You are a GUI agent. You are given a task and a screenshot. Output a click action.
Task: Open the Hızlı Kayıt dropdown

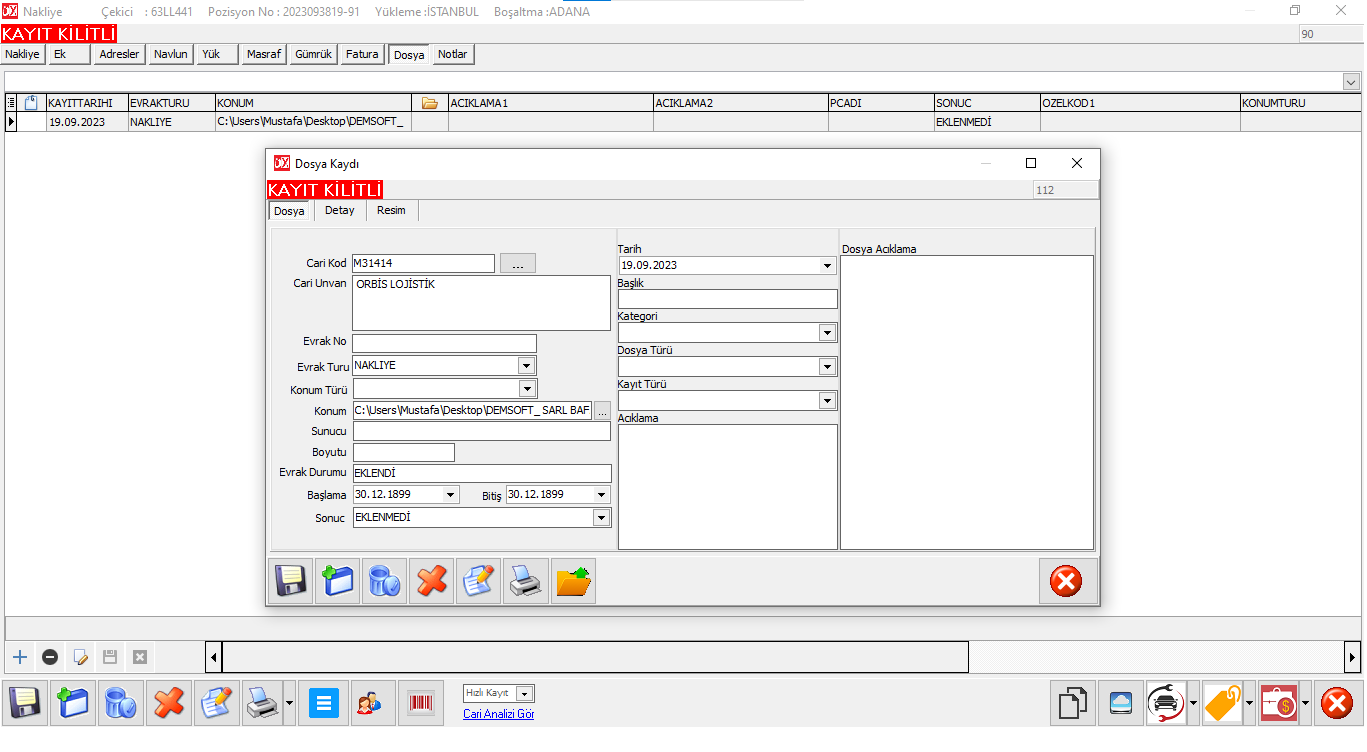(526, 693)
